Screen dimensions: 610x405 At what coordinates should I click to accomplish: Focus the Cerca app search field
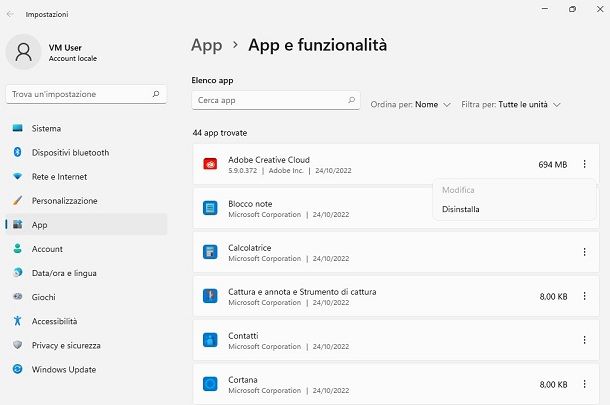(x=276, y=100)
